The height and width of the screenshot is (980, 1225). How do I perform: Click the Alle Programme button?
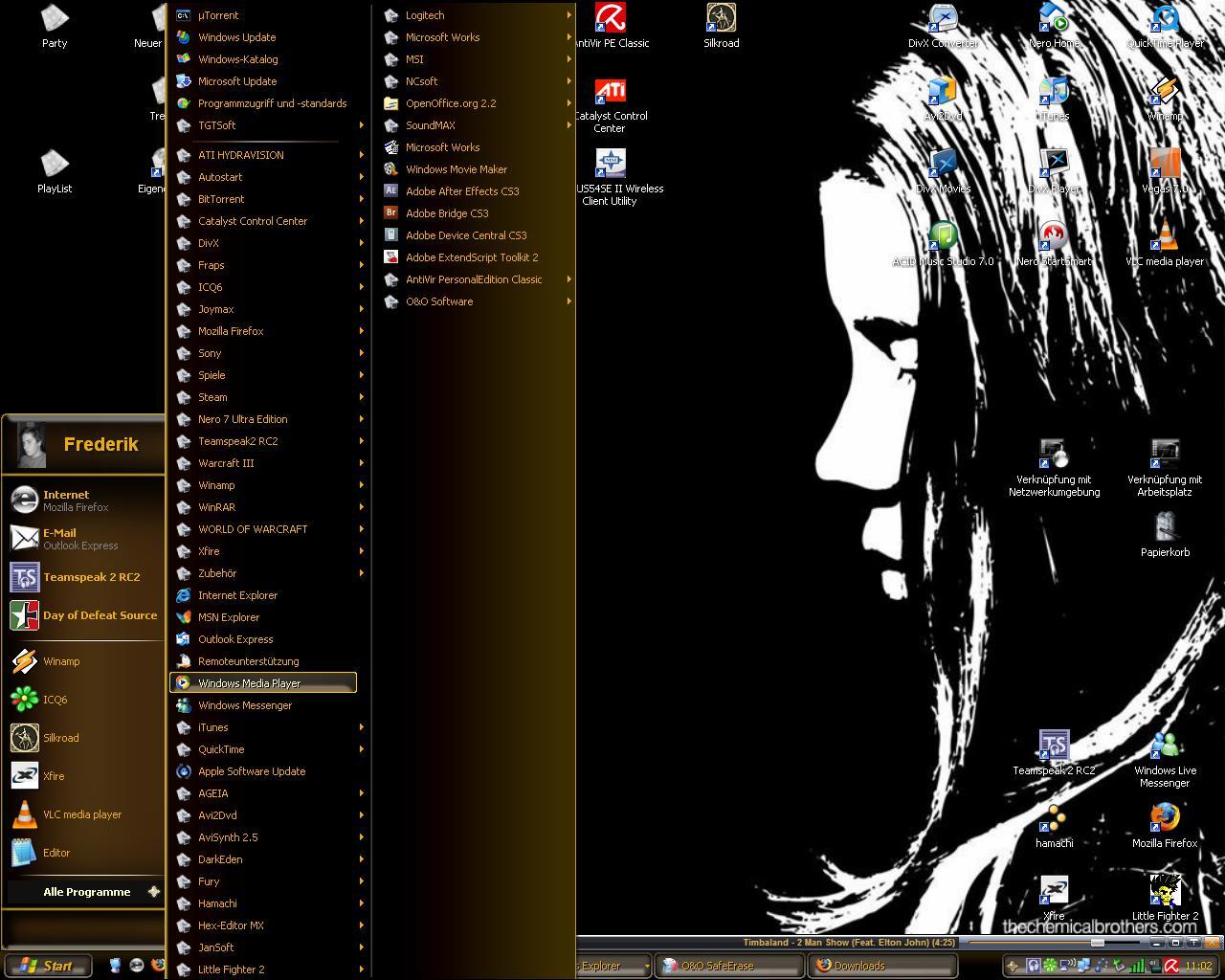click(x=86, y=892)
